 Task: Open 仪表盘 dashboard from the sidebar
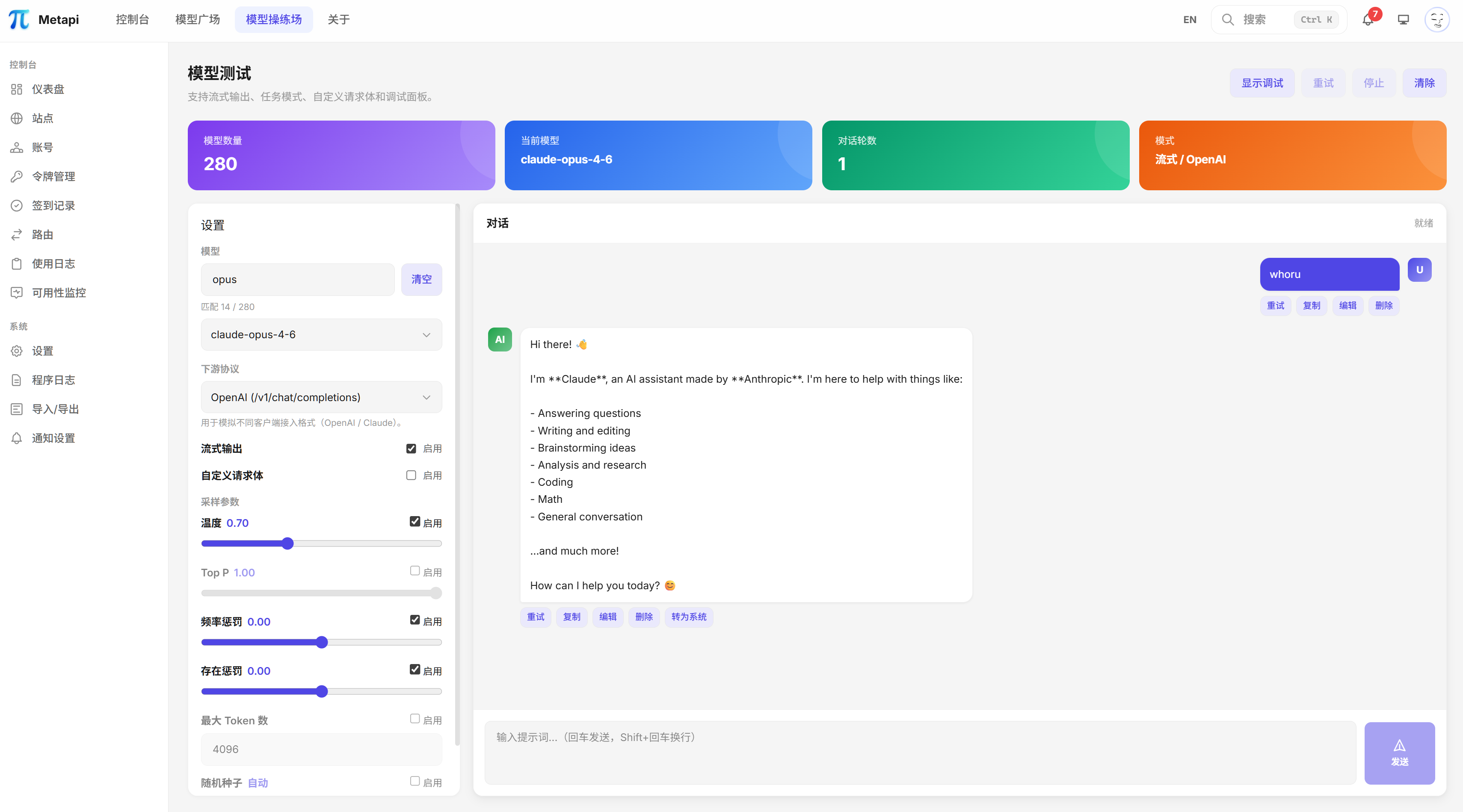pos(48,89)
